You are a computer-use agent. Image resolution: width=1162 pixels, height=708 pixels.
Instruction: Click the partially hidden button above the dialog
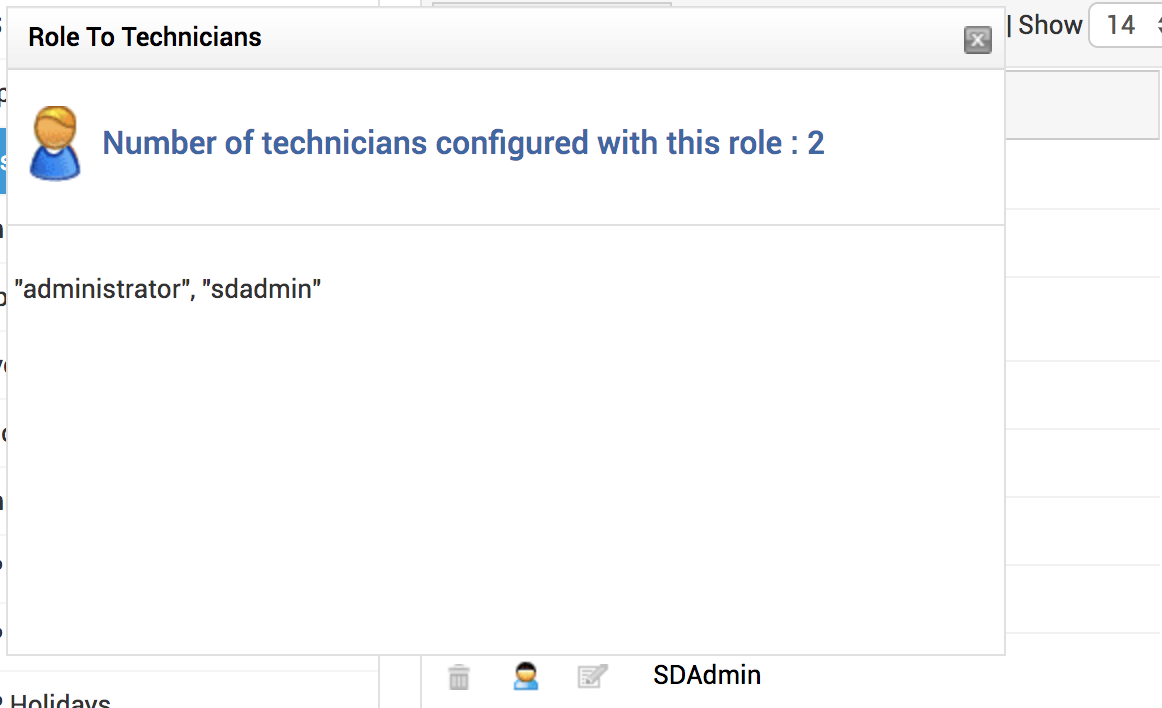point(551,4)
